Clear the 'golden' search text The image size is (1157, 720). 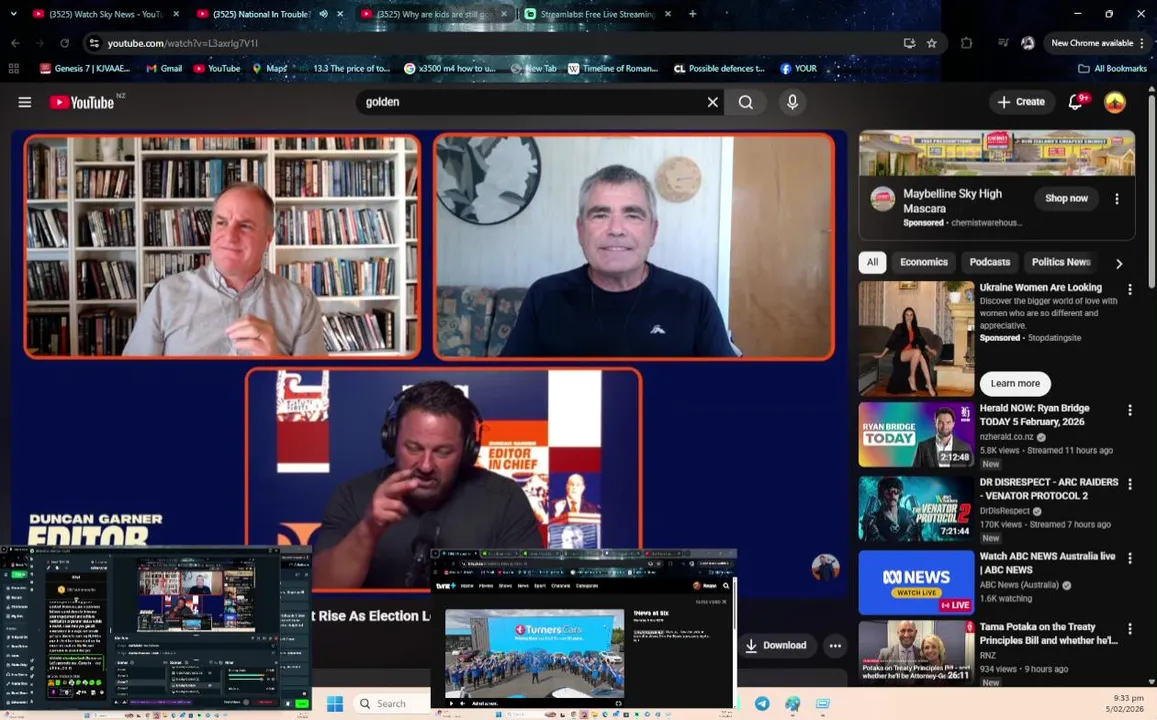712,102
